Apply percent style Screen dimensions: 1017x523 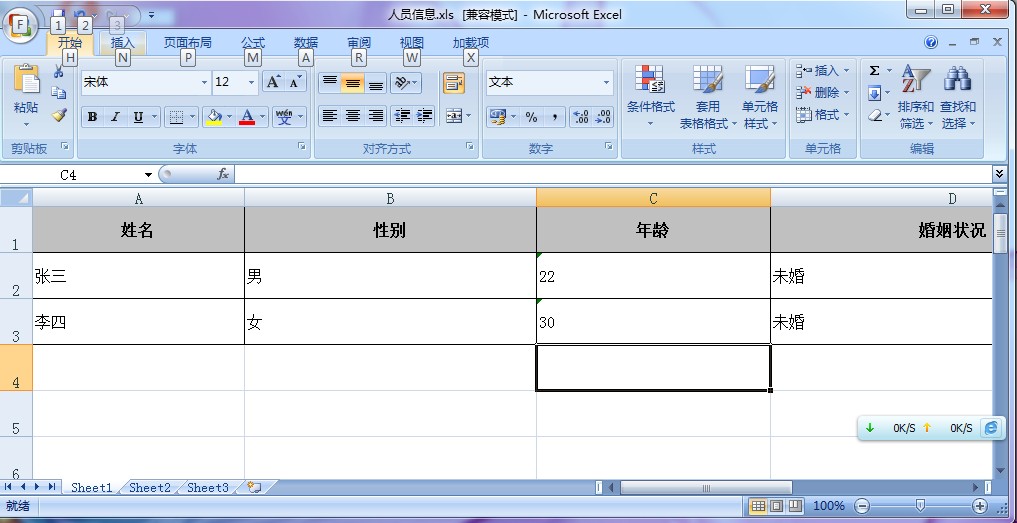[x=531, y=117]
